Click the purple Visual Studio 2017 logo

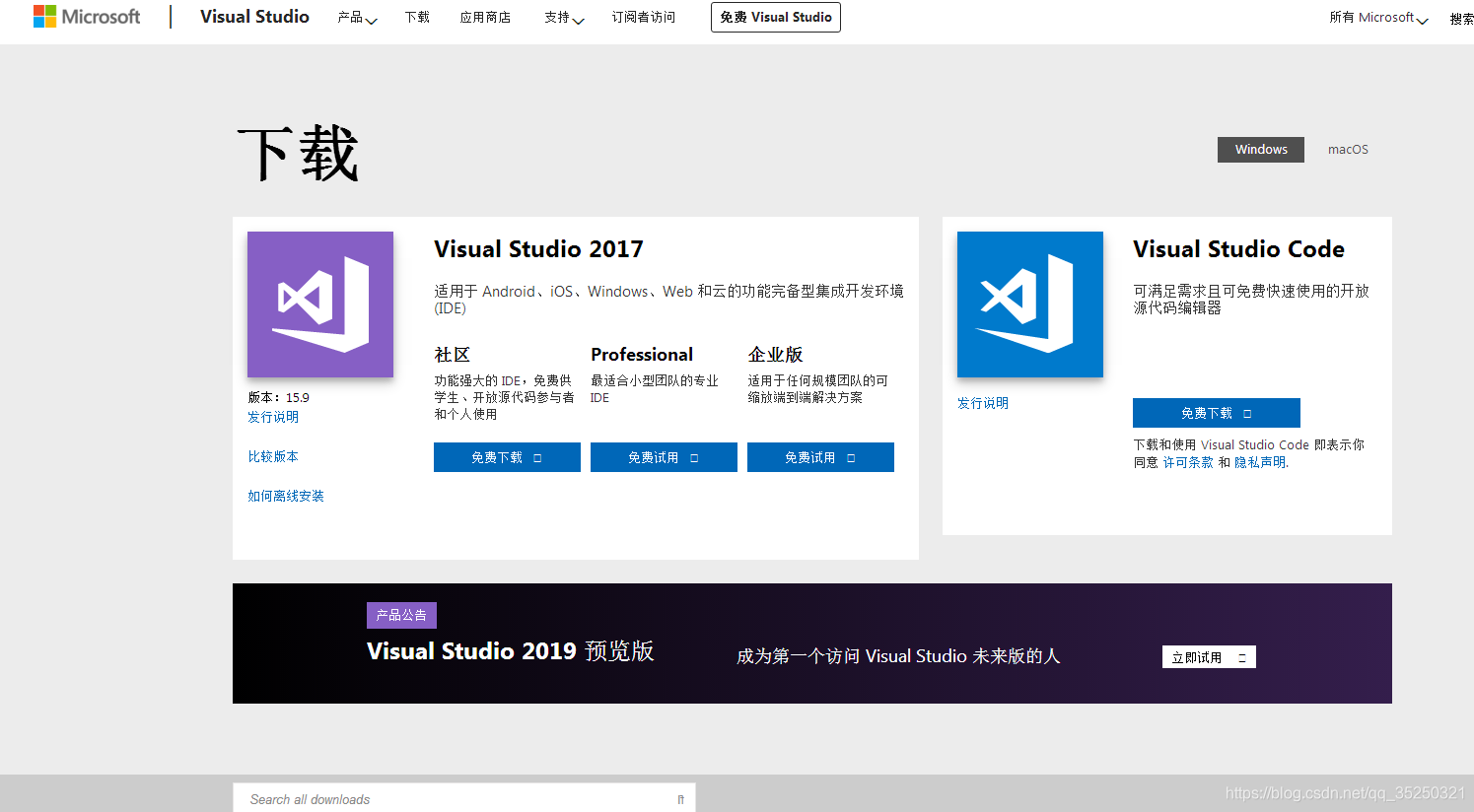click(320, 304)
